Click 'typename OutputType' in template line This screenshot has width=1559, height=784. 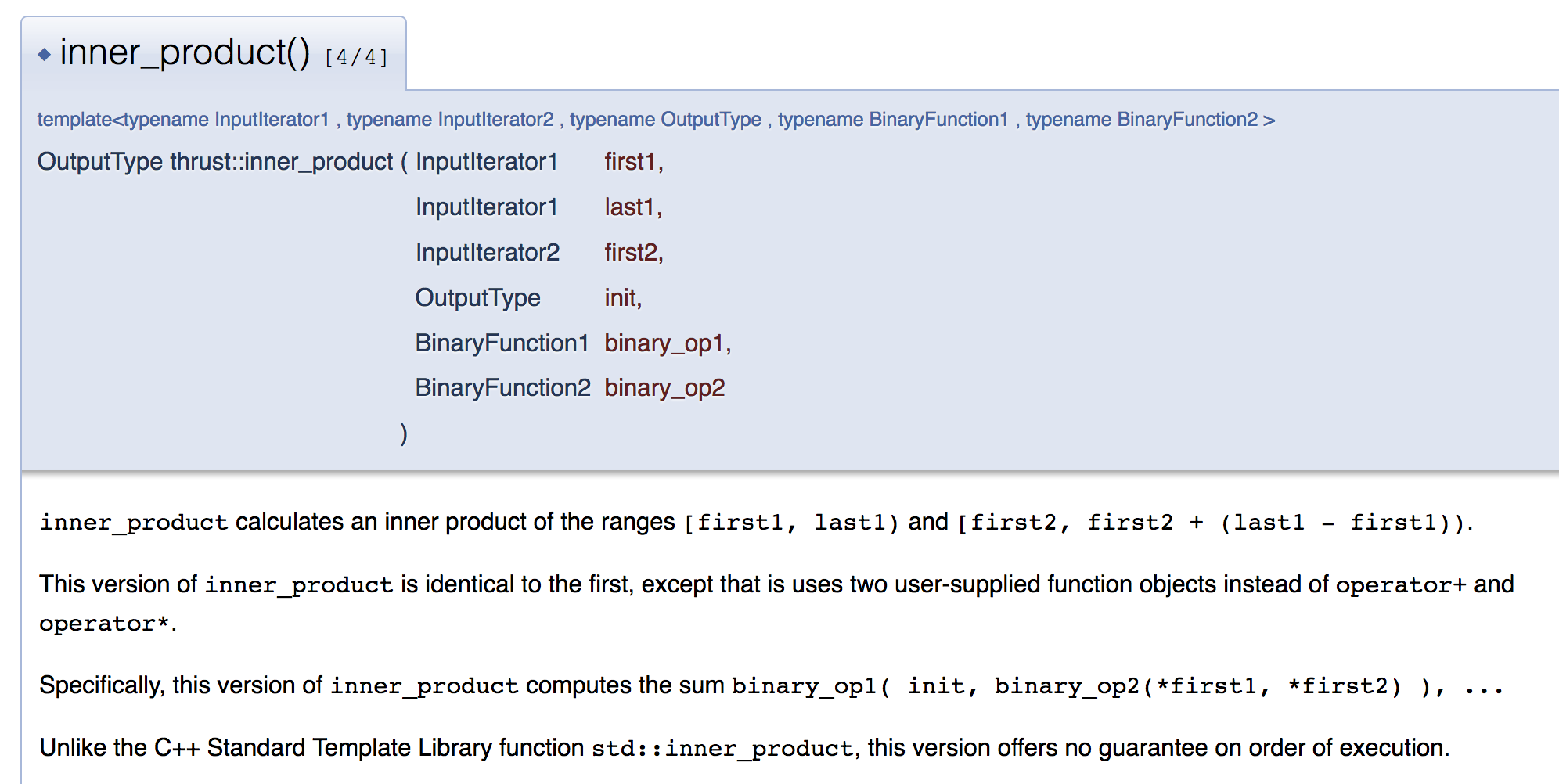pyautogui.click(x=665, y=120)
